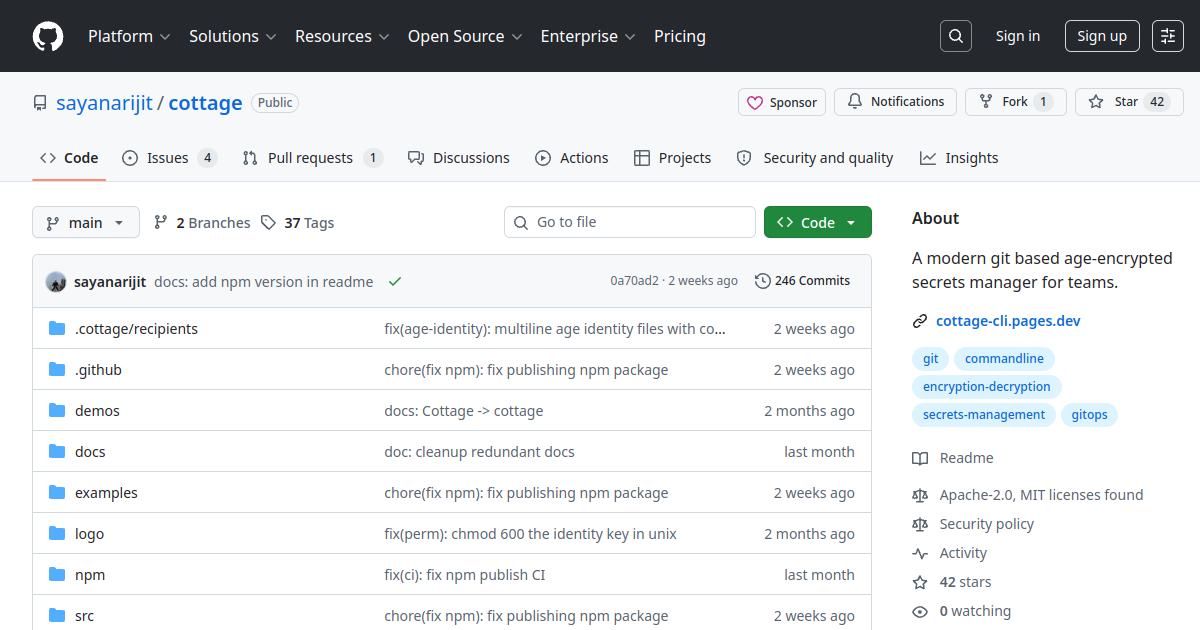This screenshot has width=1200, height=630.
Task: Open the appearance settings icon beside Sign up
Action: (x=1168, y=36)
